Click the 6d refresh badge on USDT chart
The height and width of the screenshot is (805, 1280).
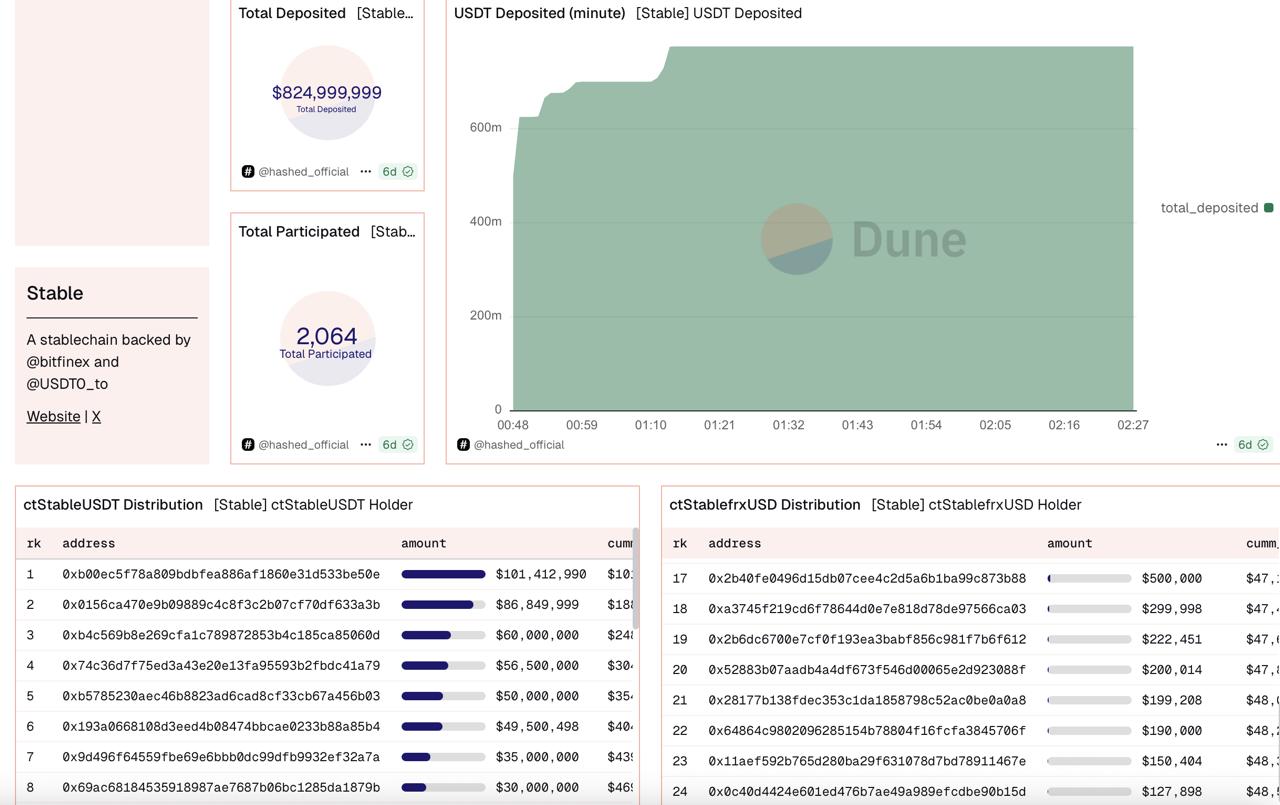[1252, 445]
